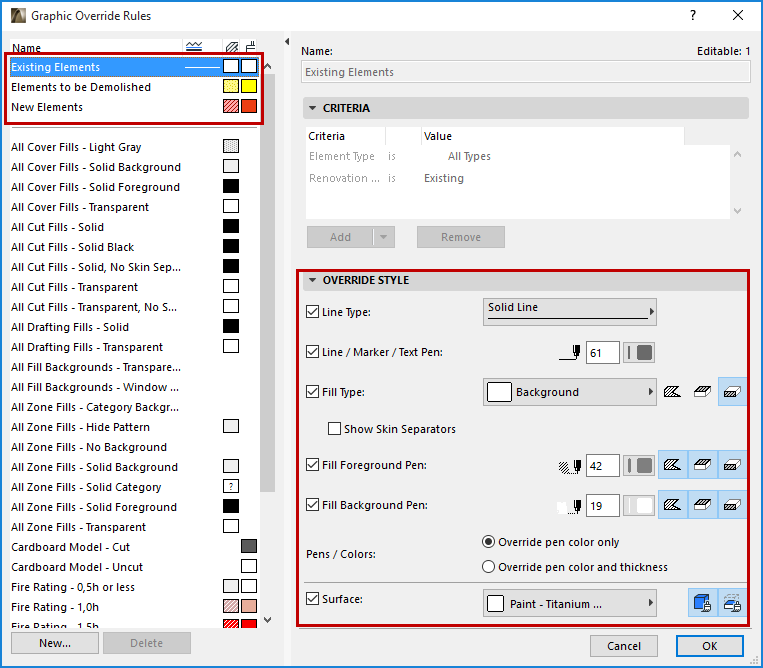The height and width of the screenshot is (668, 763).
Task: Uncheck Line / Marker / Text Pen checkbox
Action: point(312,351)
